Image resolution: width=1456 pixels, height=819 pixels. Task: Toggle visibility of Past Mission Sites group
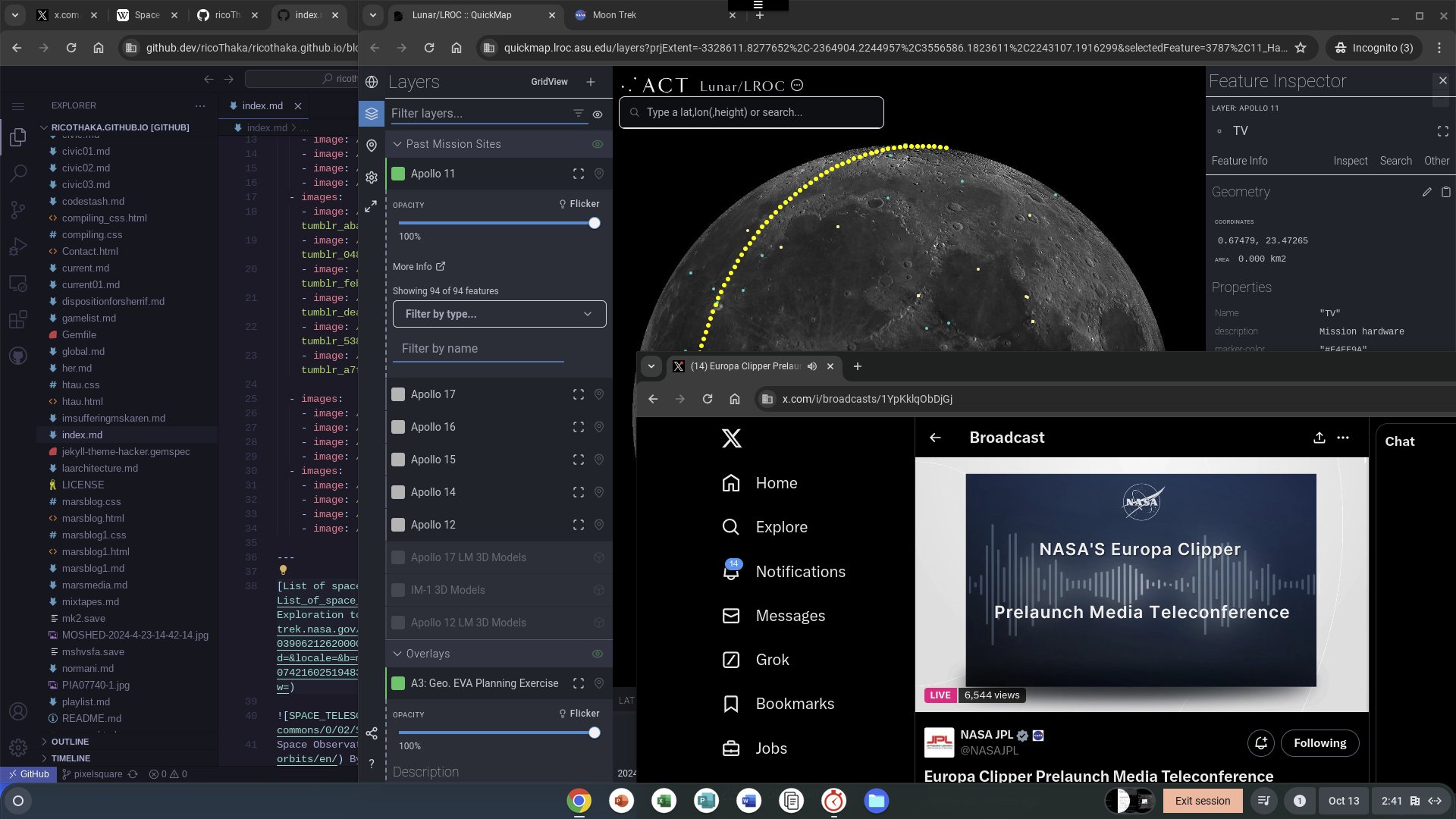pyautogui.click(x=598, y=144)
